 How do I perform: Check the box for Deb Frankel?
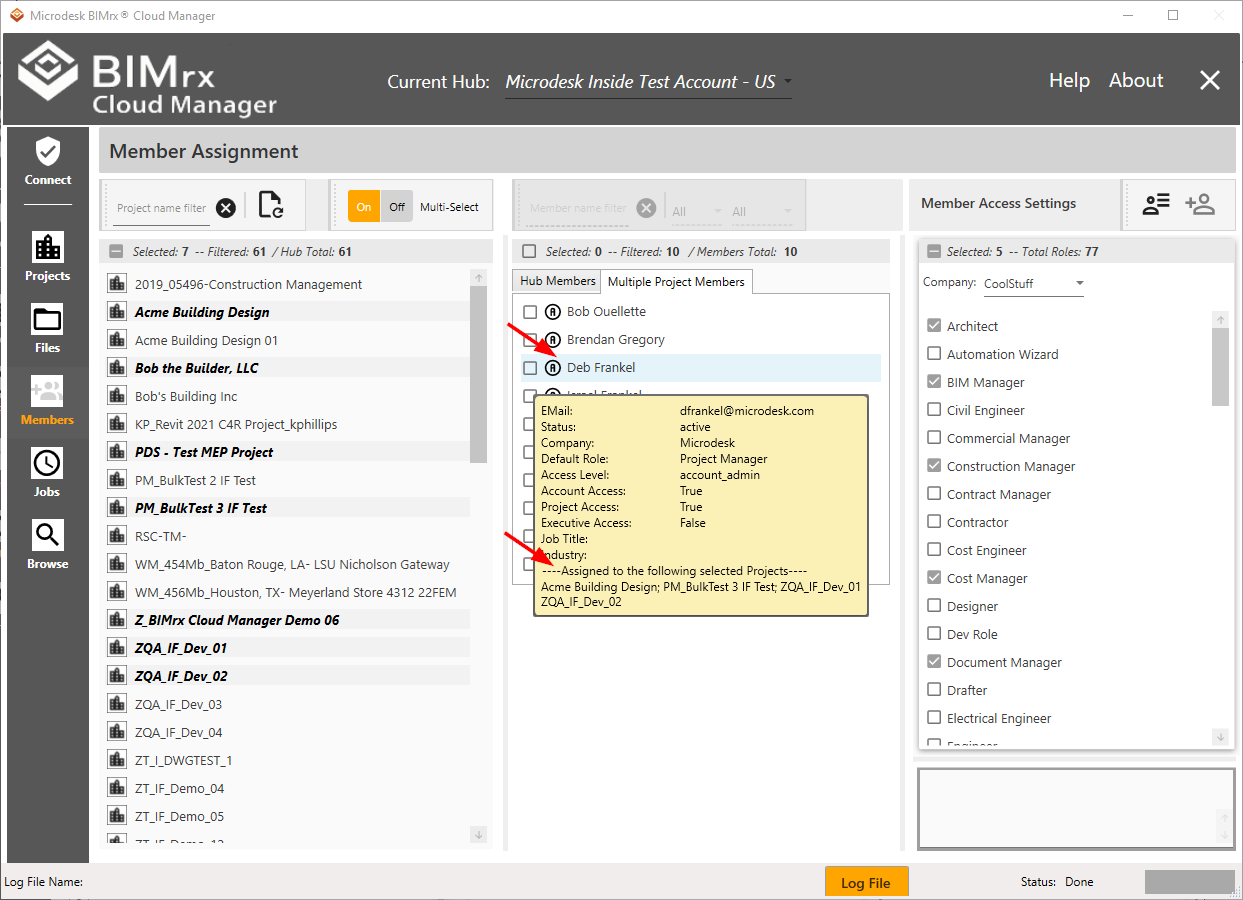tap(530, 368)
